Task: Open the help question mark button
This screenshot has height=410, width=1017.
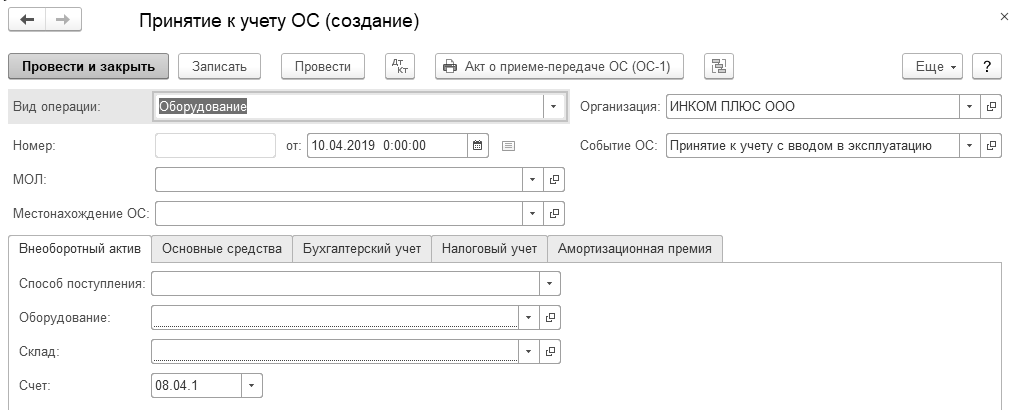Action: pos(987,66)
